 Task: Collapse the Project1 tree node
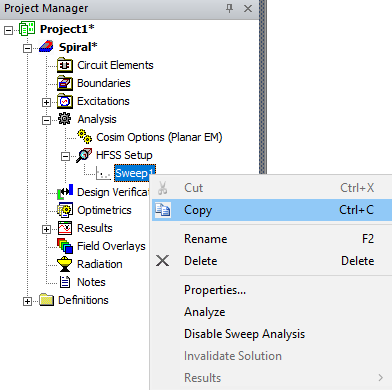9,30
